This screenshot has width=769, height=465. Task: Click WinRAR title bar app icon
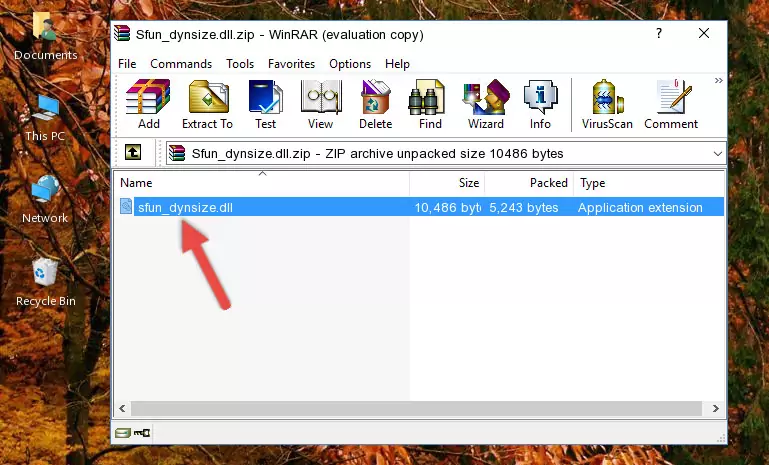122,33
